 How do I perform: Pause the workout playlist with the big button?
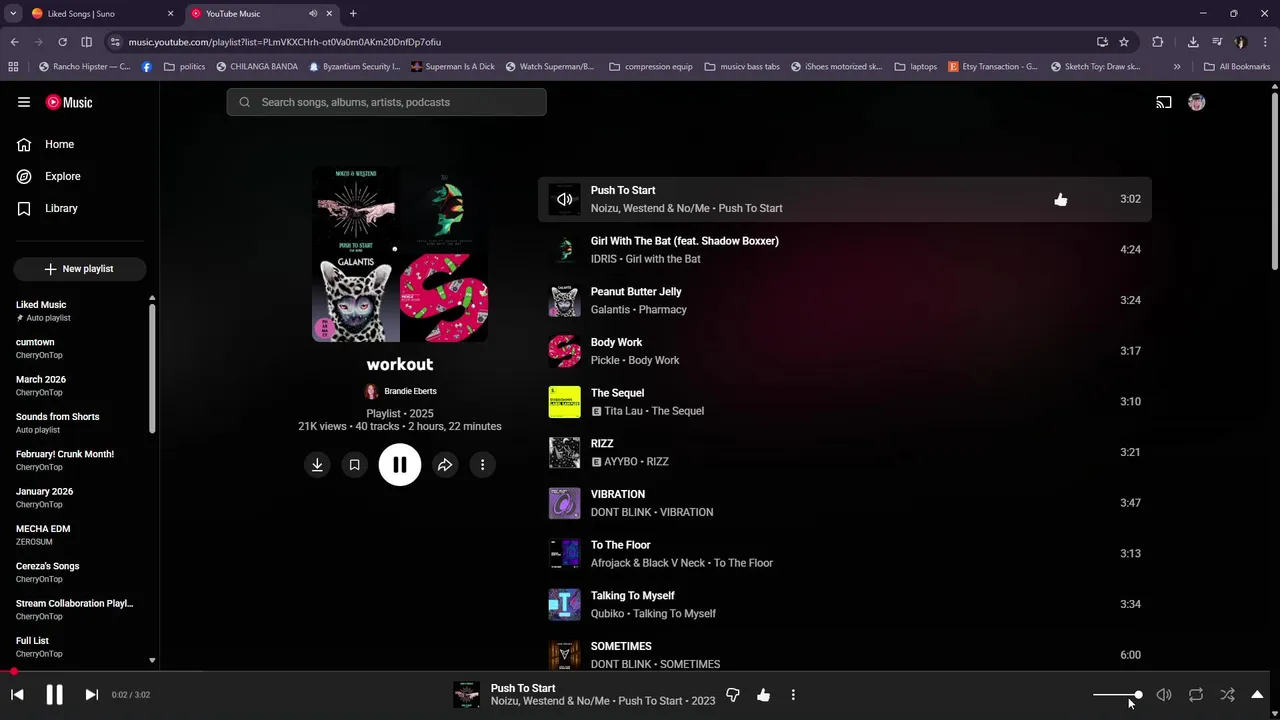click(x=400, y=465)
